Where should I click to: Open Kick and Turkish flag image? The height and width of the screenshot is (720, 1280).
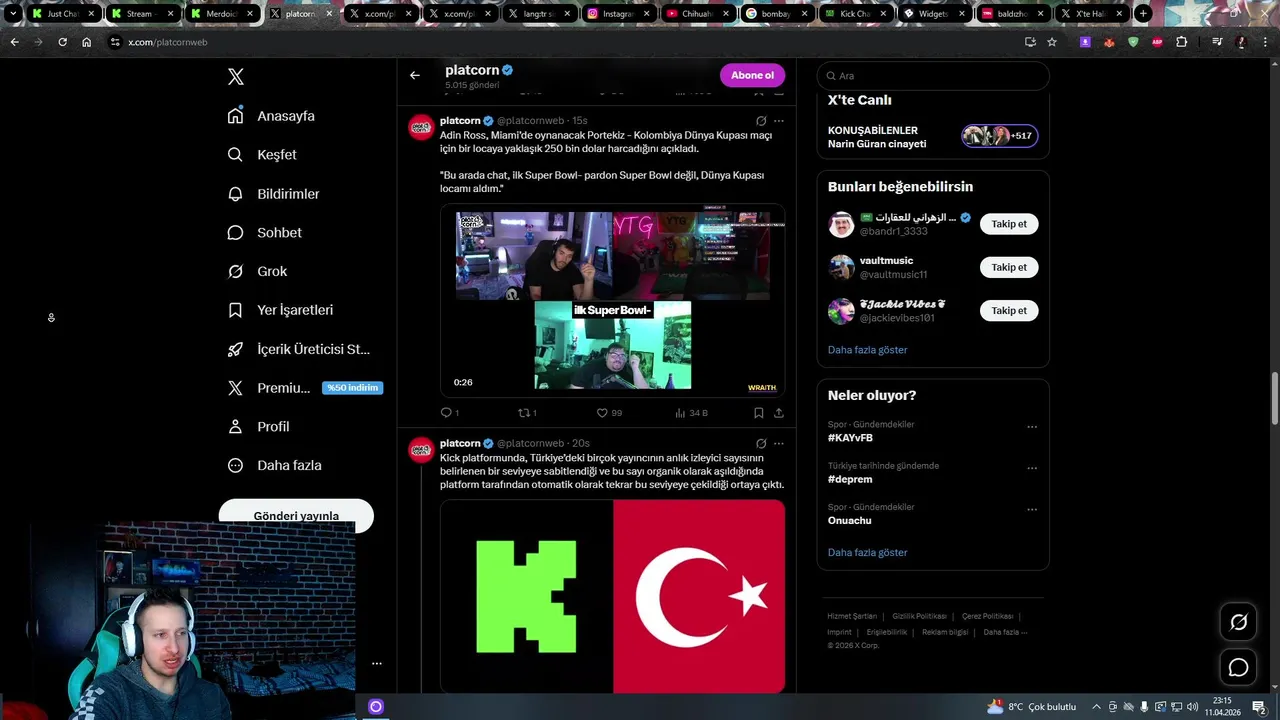click(612, 596)
